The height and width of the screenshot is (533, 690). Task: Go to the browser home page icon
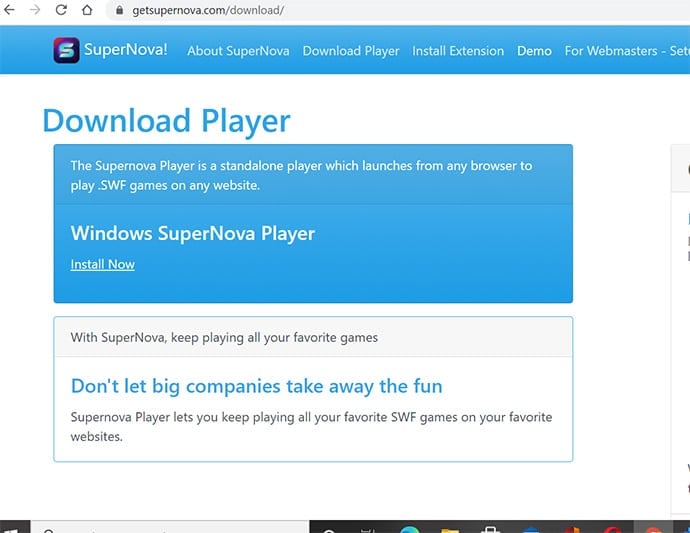(x=87, y=10)
